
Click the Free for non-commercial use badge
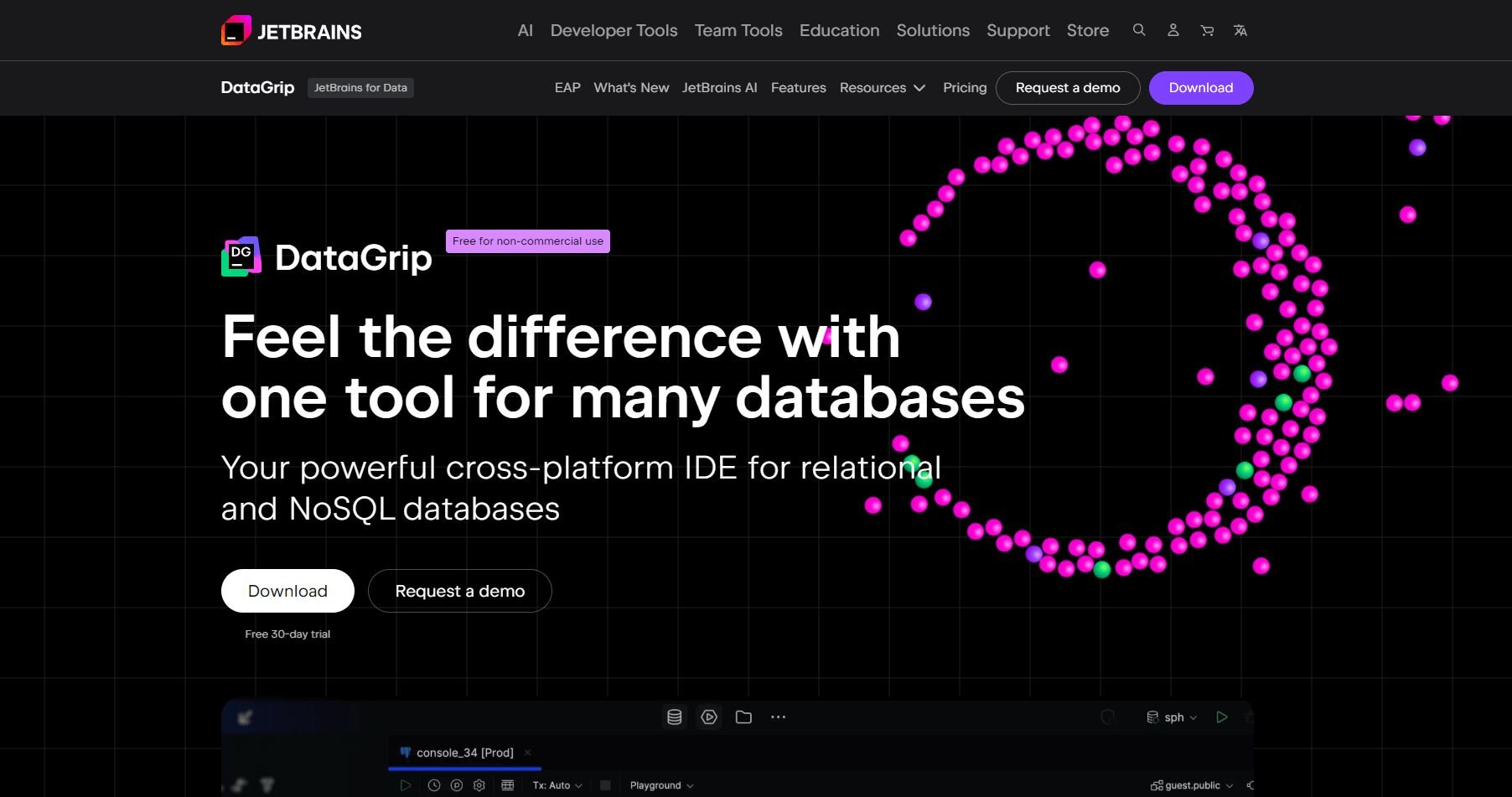[527, 241]
